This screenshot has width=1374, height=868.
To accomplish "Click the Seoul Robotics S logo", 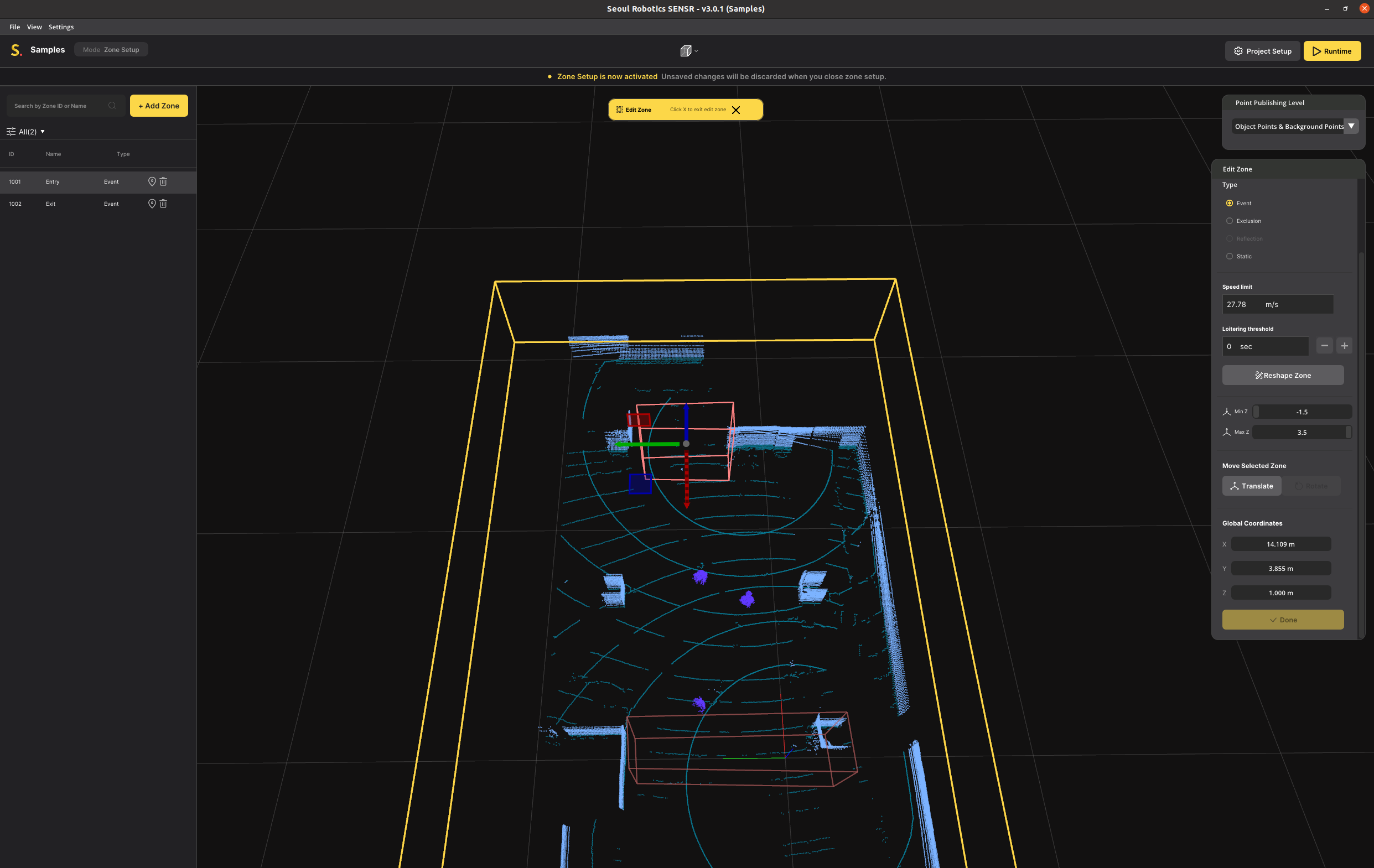I will [16, 50].
